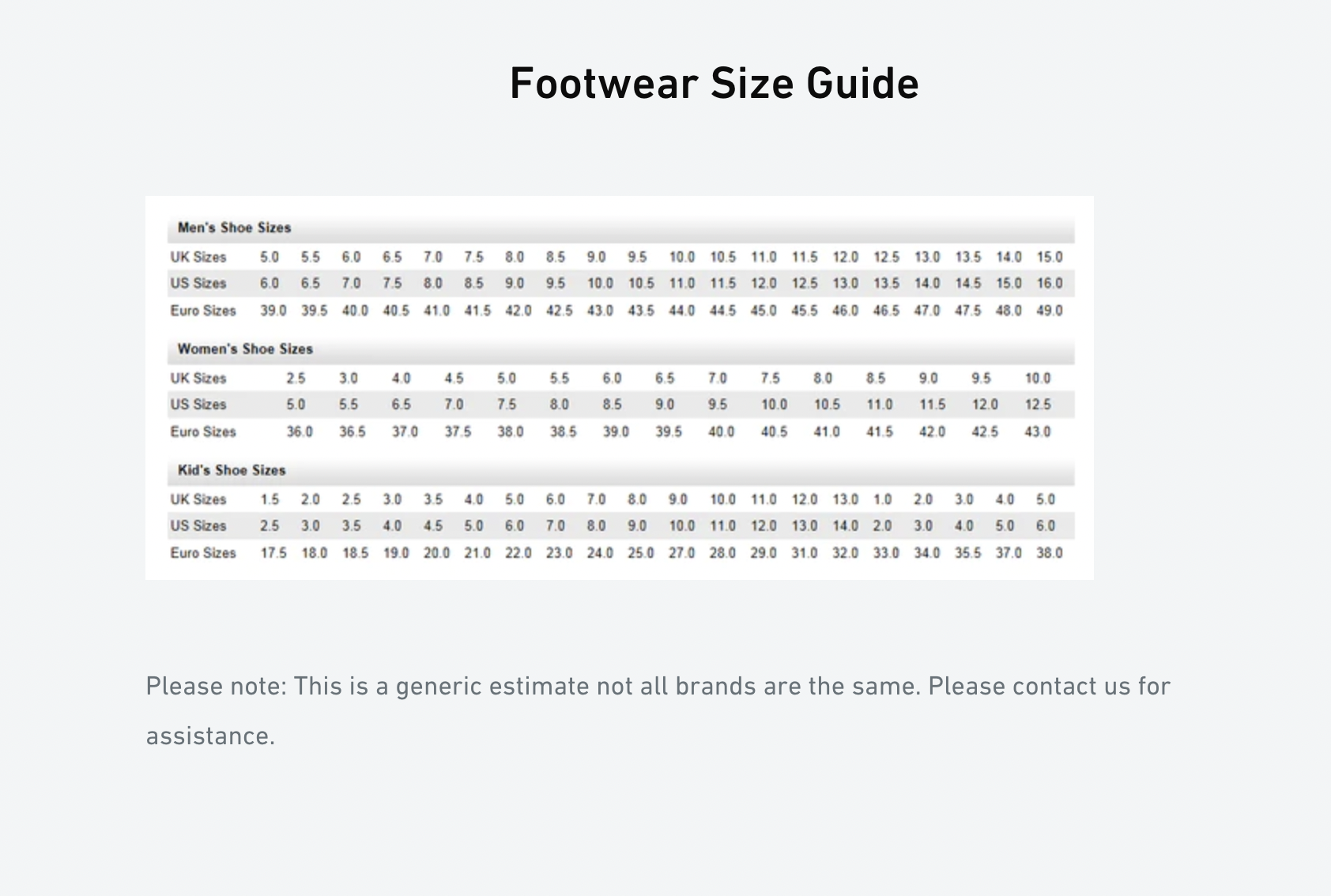This screenshot has width=1331, height=896.
Task: Click the women's Euro Sizes row label
Action: [203, 431]
